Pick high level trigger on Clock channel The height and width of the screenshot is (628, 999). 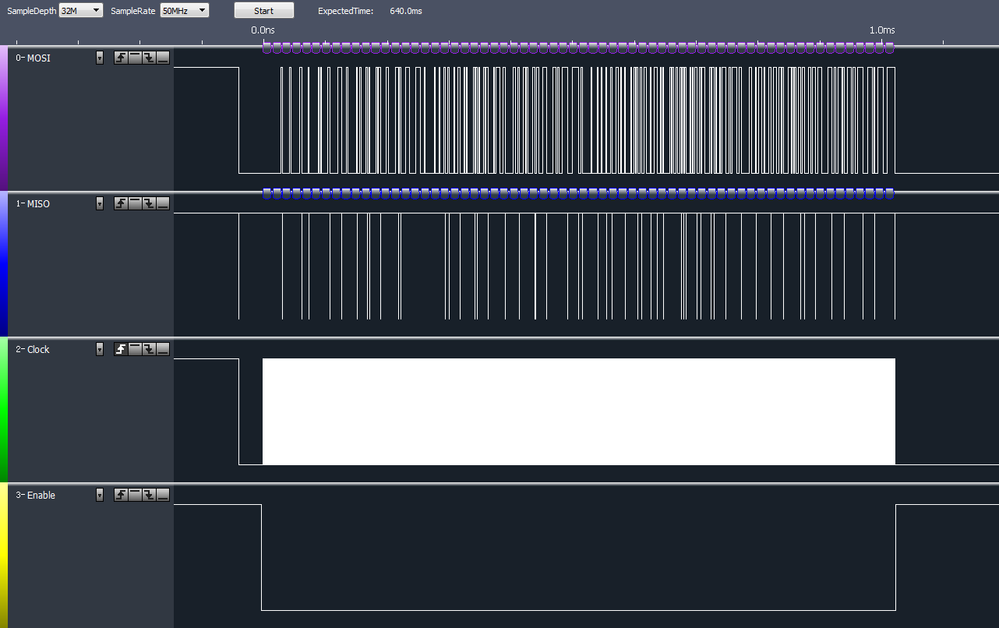point(135,349)
